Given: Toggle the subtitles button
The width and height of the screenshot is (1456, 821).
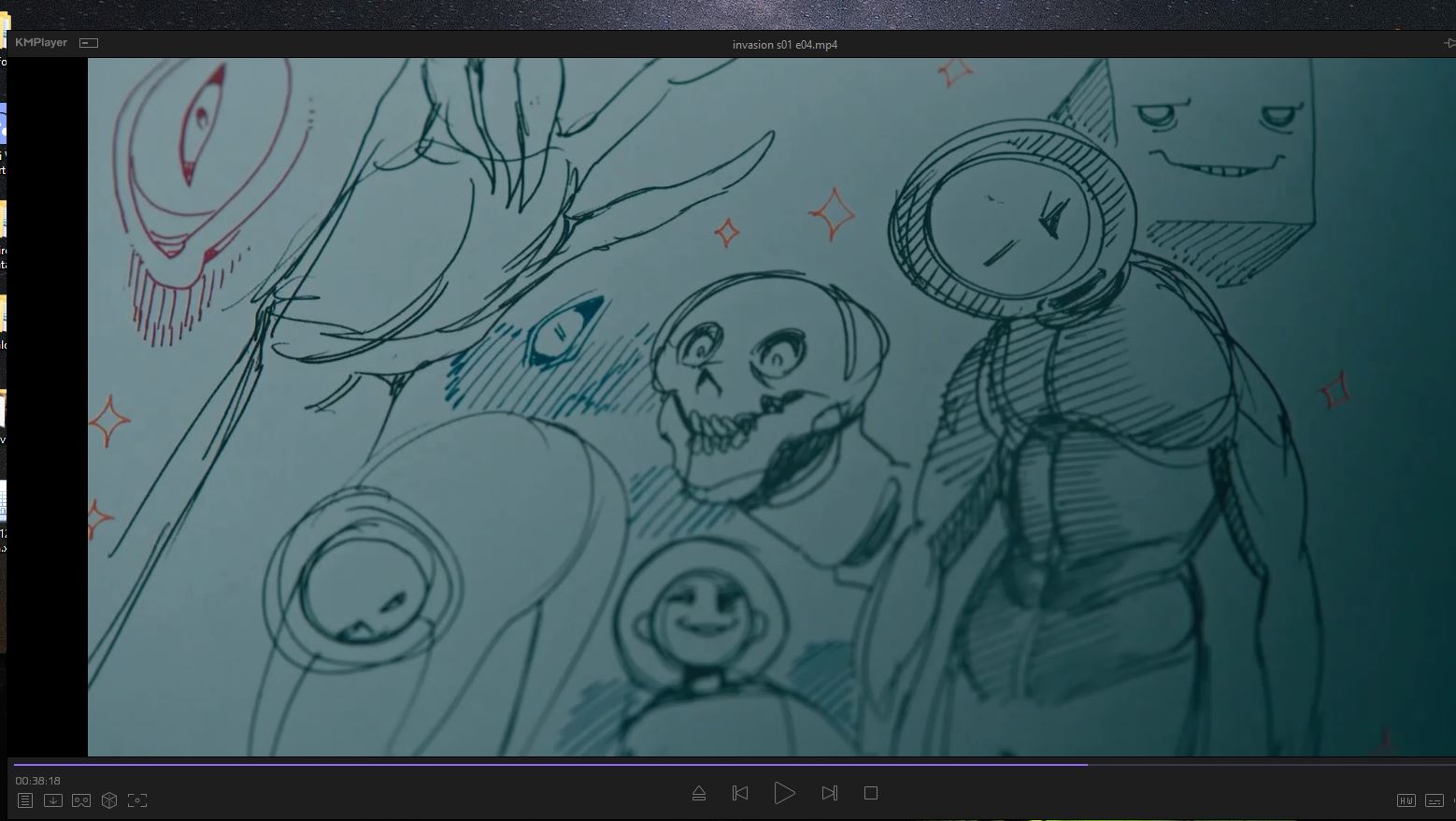Looking at the screenshot, I should (x=1434, y=800).
